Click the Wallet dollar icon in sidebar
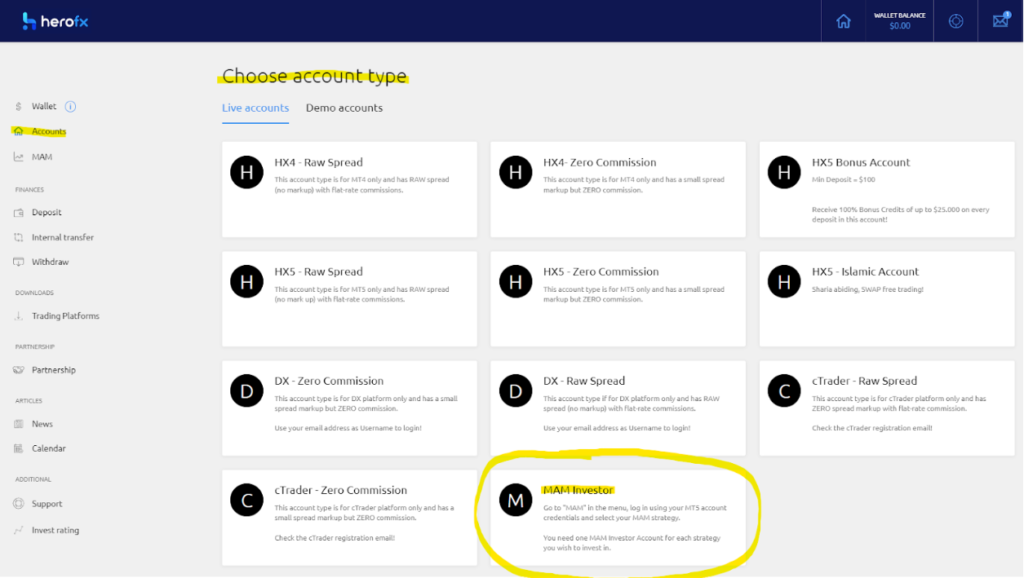 click(18, 106)
